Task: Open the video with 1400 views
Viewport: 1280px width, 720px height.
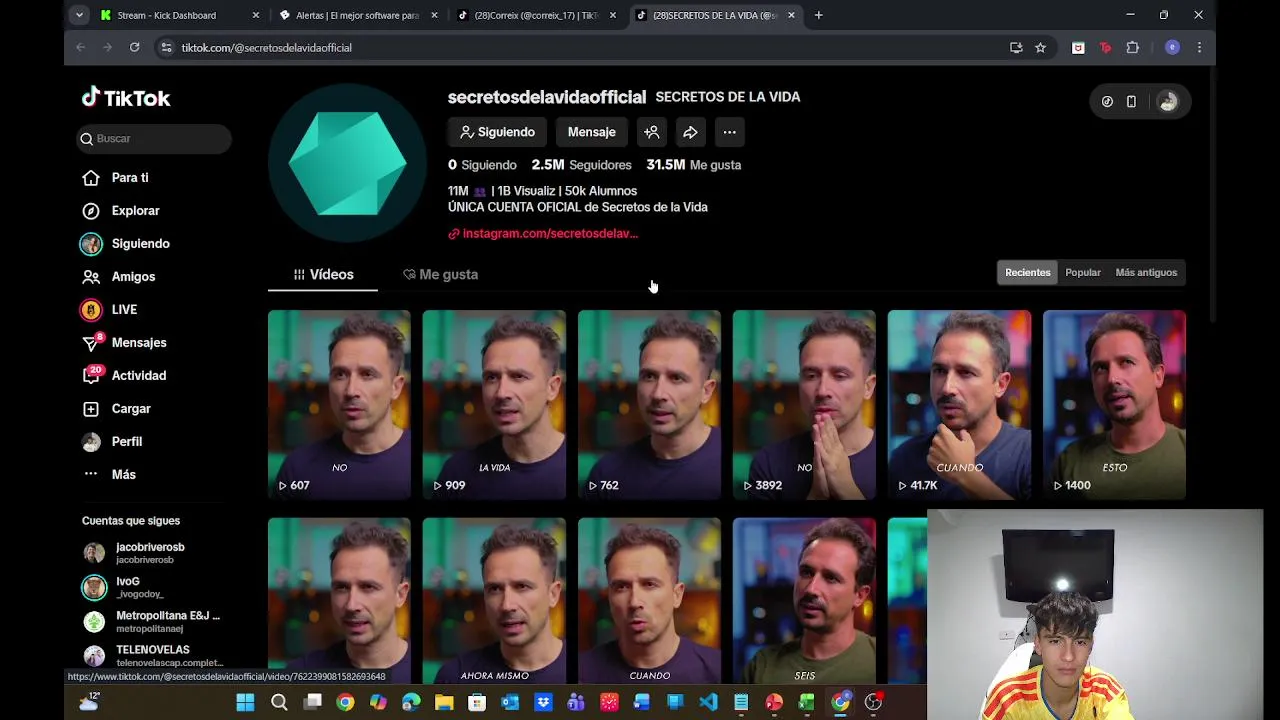Action: 1114,405
